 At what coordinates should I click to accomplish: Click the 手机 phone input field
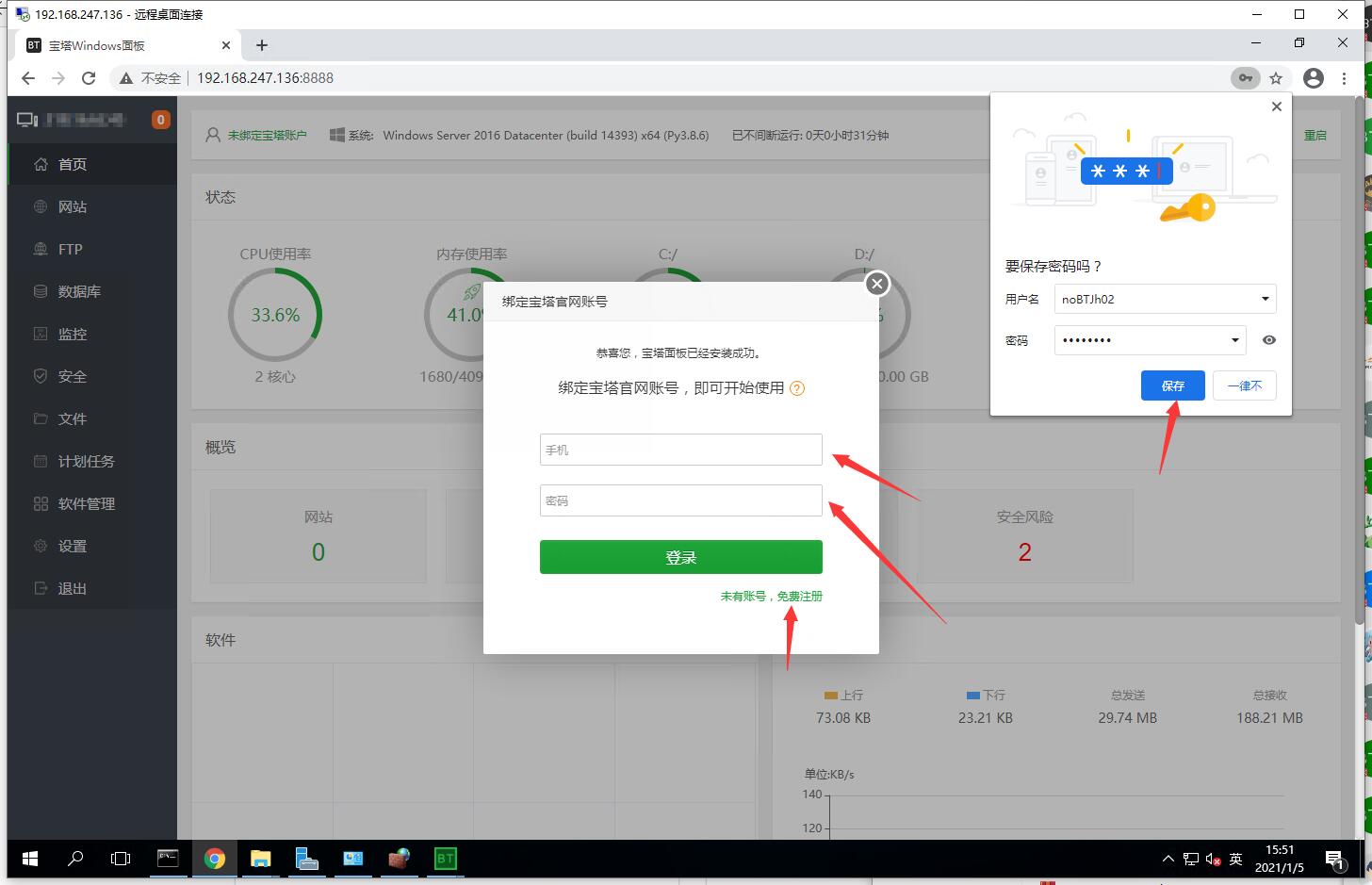pyautogui.click(x=681, y=450)
